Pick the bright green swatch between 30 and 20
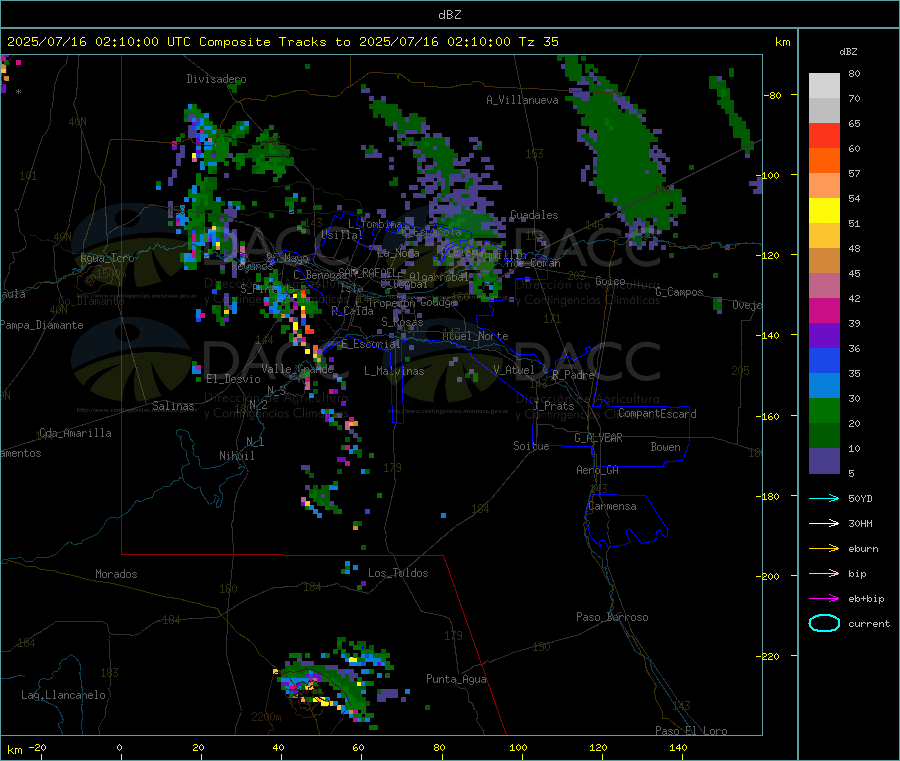 [824, 411]
